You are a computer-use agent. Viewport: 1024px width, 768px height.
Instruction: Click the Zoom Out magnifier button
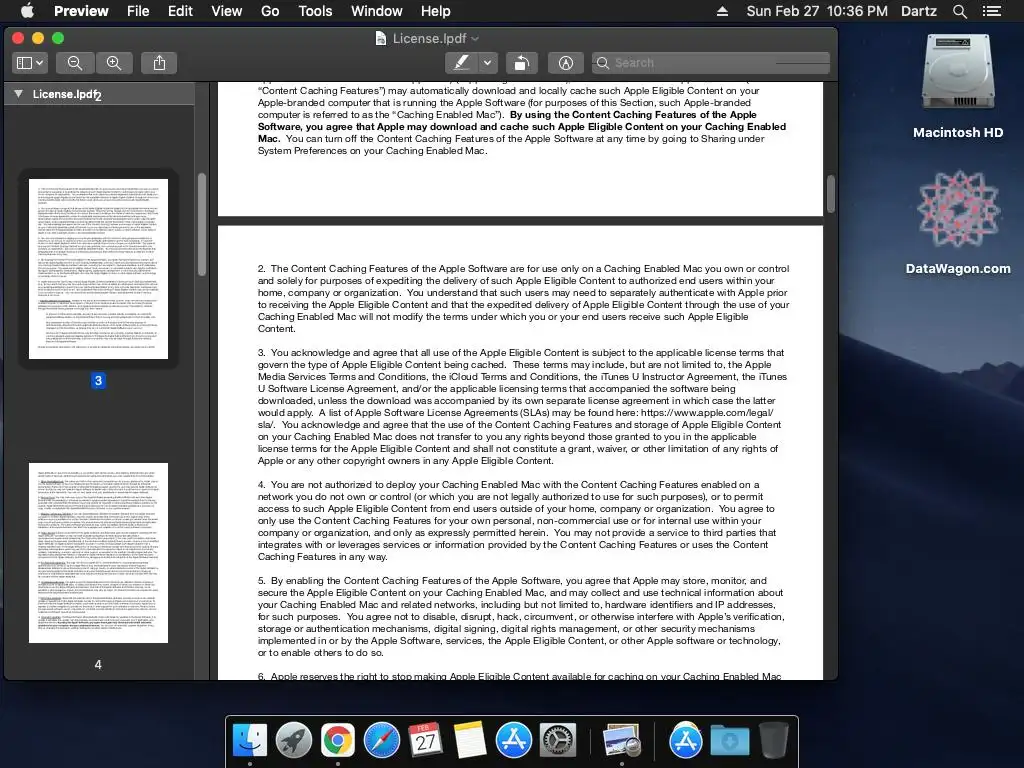click(75, 63)
